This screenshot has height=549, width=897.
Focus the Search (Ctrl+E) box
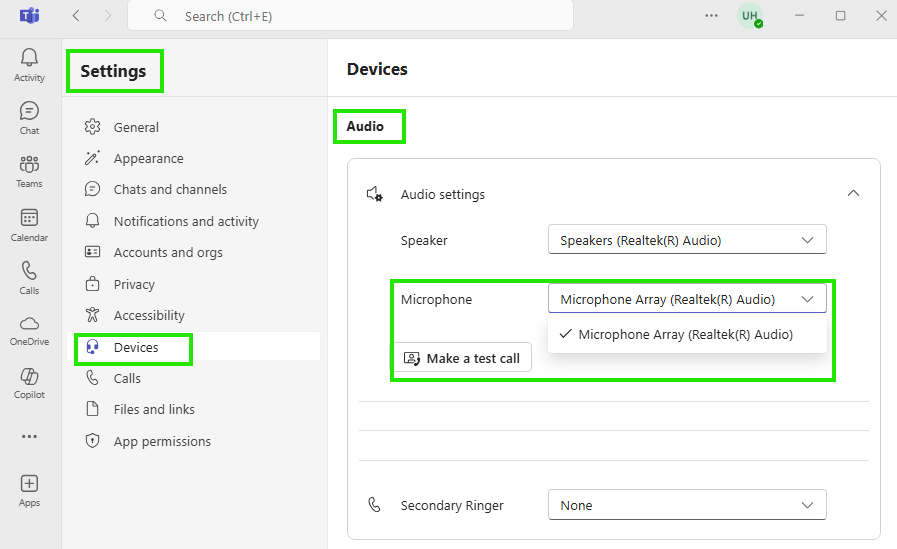coord(350,15)
